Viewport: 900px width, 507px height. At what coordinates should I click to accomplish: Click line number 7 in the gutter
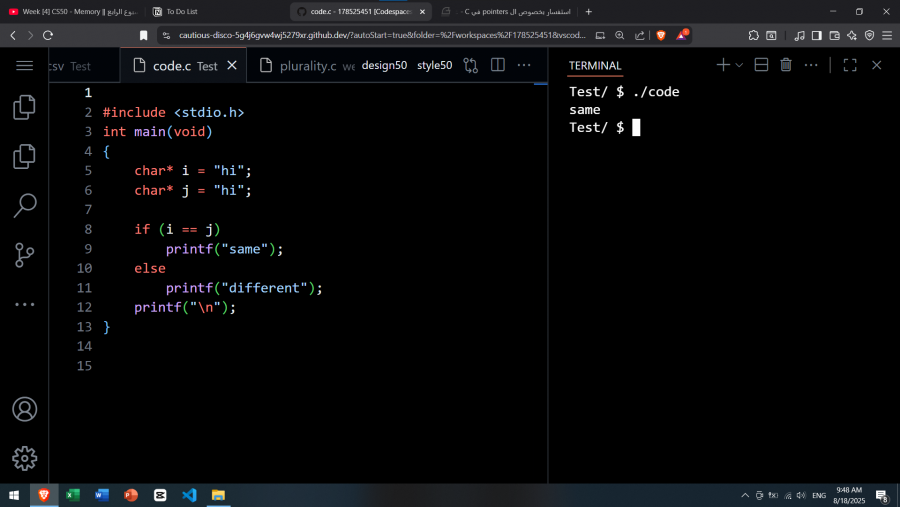tap(88, 210)
